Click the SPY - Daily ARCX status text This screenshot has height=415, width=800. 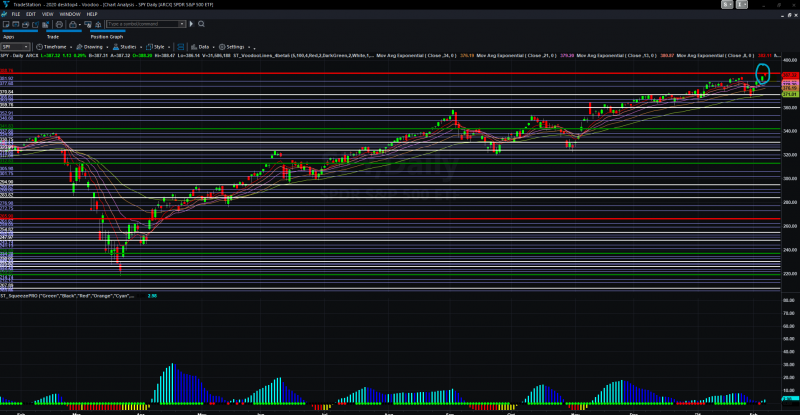(x=19, y=55)
